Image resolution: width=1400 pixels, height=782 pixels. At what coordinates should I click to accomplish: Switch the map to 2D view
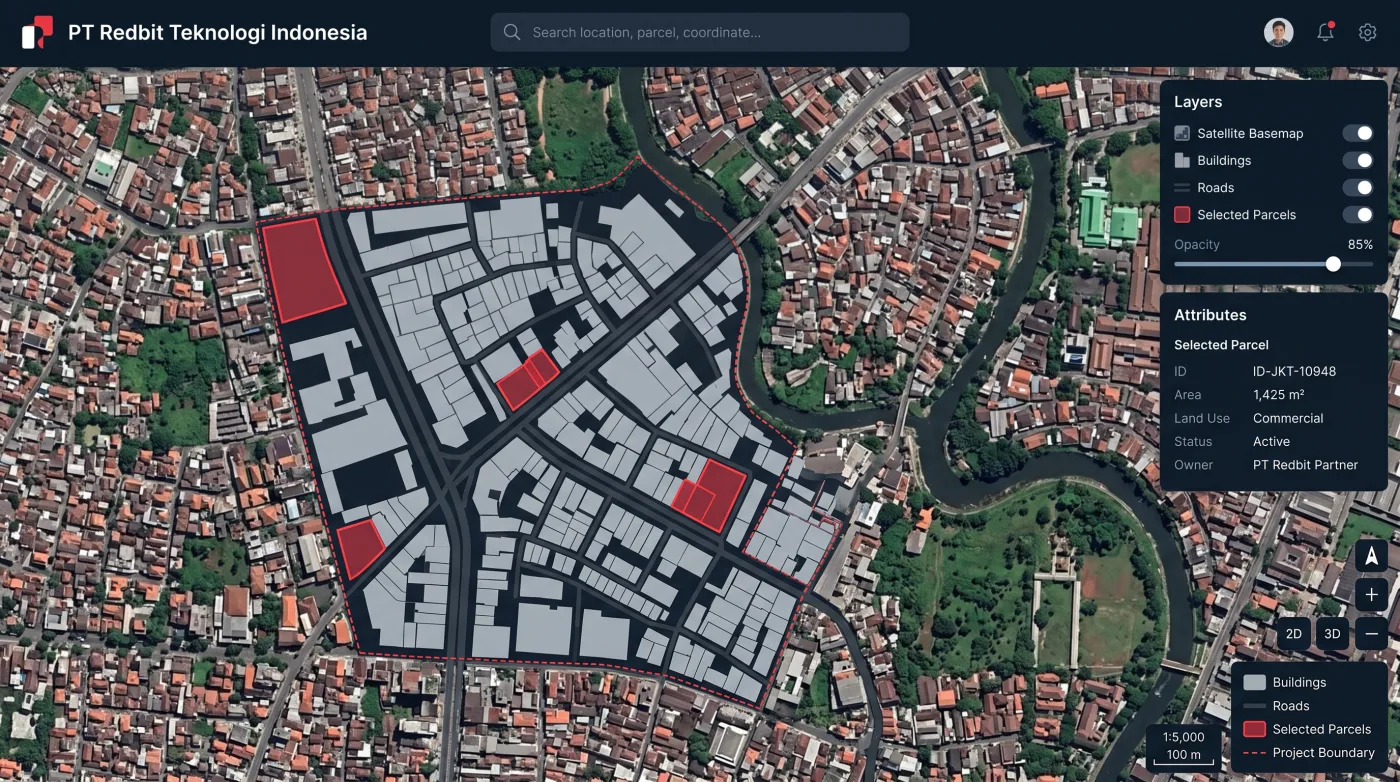1294,634
